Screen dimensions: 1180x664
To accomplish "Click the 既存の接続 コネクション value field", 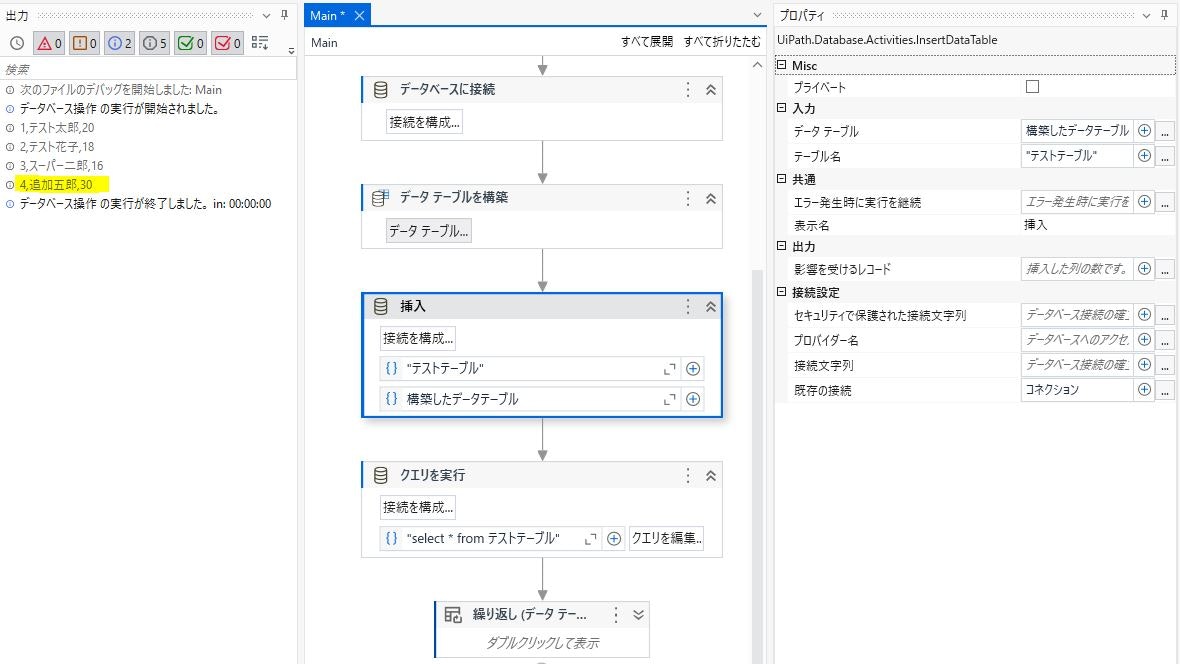I will (1077, 390).
